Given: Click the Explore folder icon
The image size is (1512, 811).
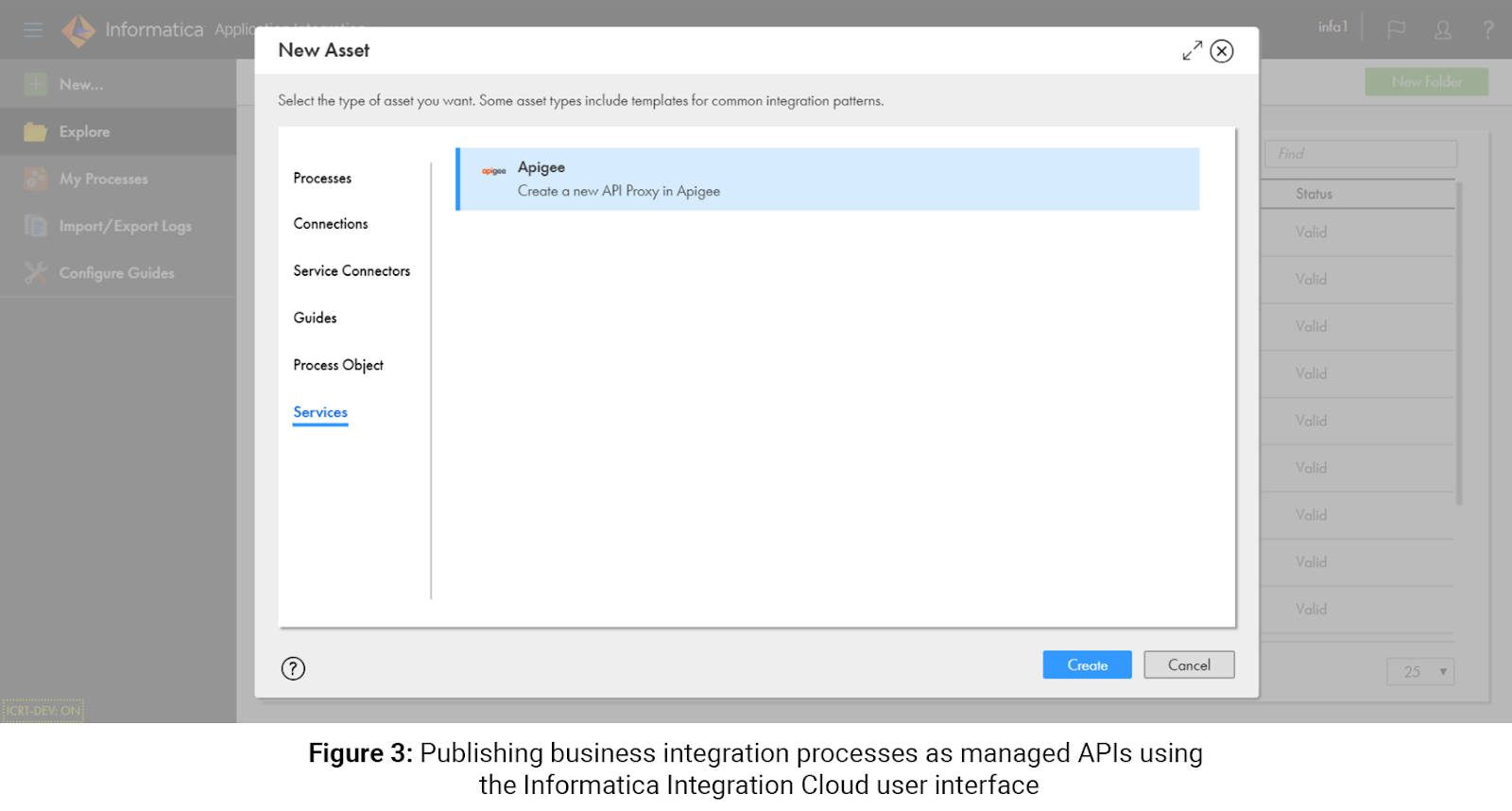Looking at the screenshot, I should (36, 131).
